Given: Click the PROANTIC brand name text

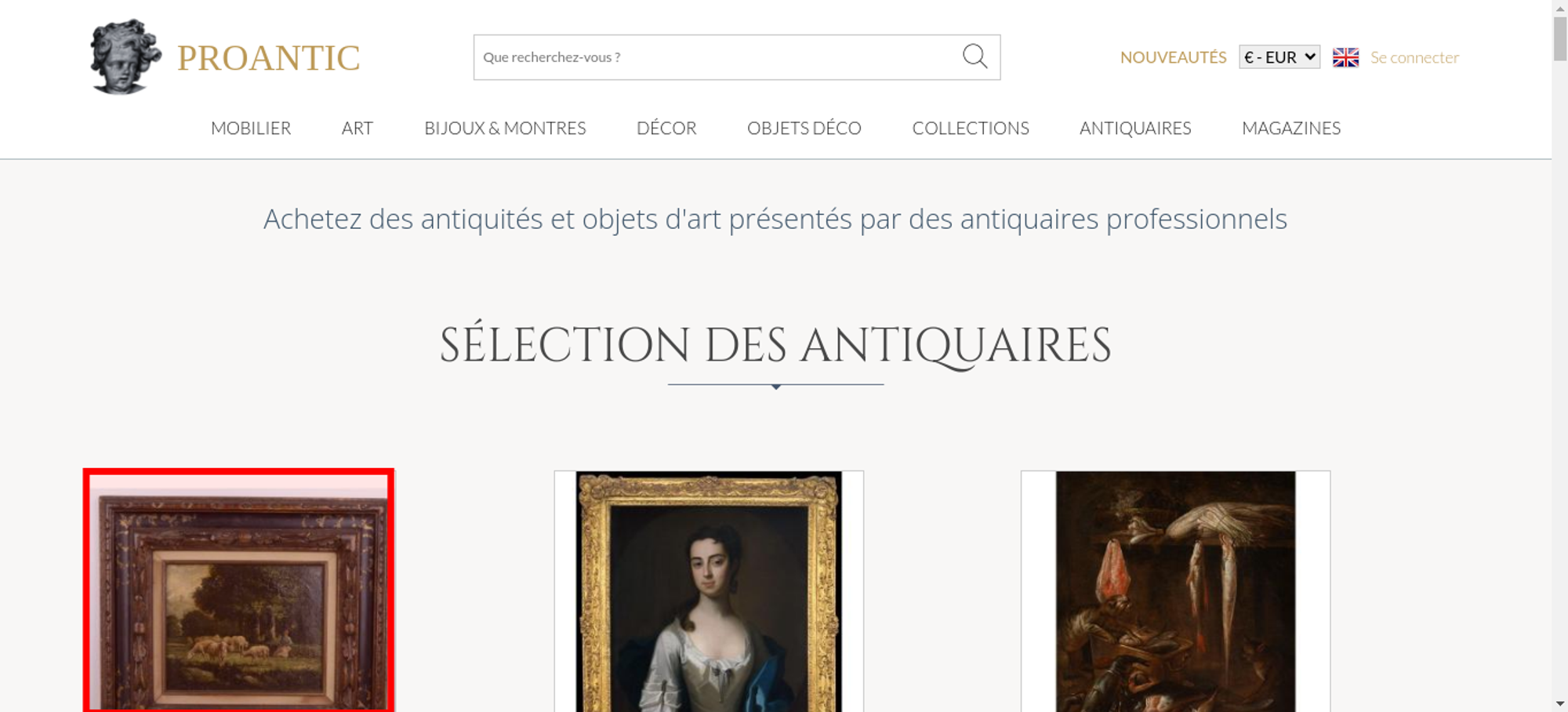Looking at the screenshot, I should [268, 58].
